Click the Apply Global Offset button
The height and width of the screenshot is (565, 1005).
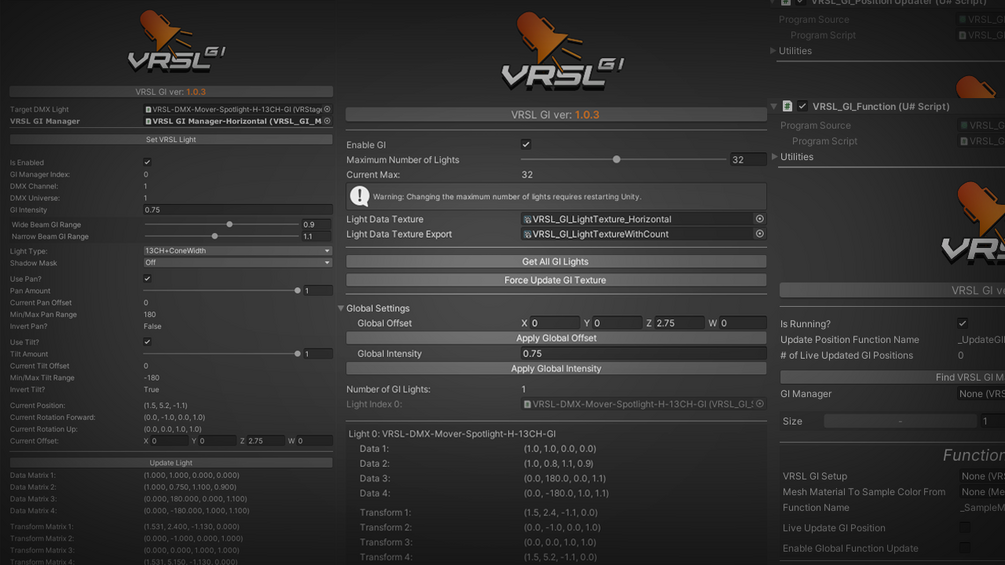coord(556,338)
